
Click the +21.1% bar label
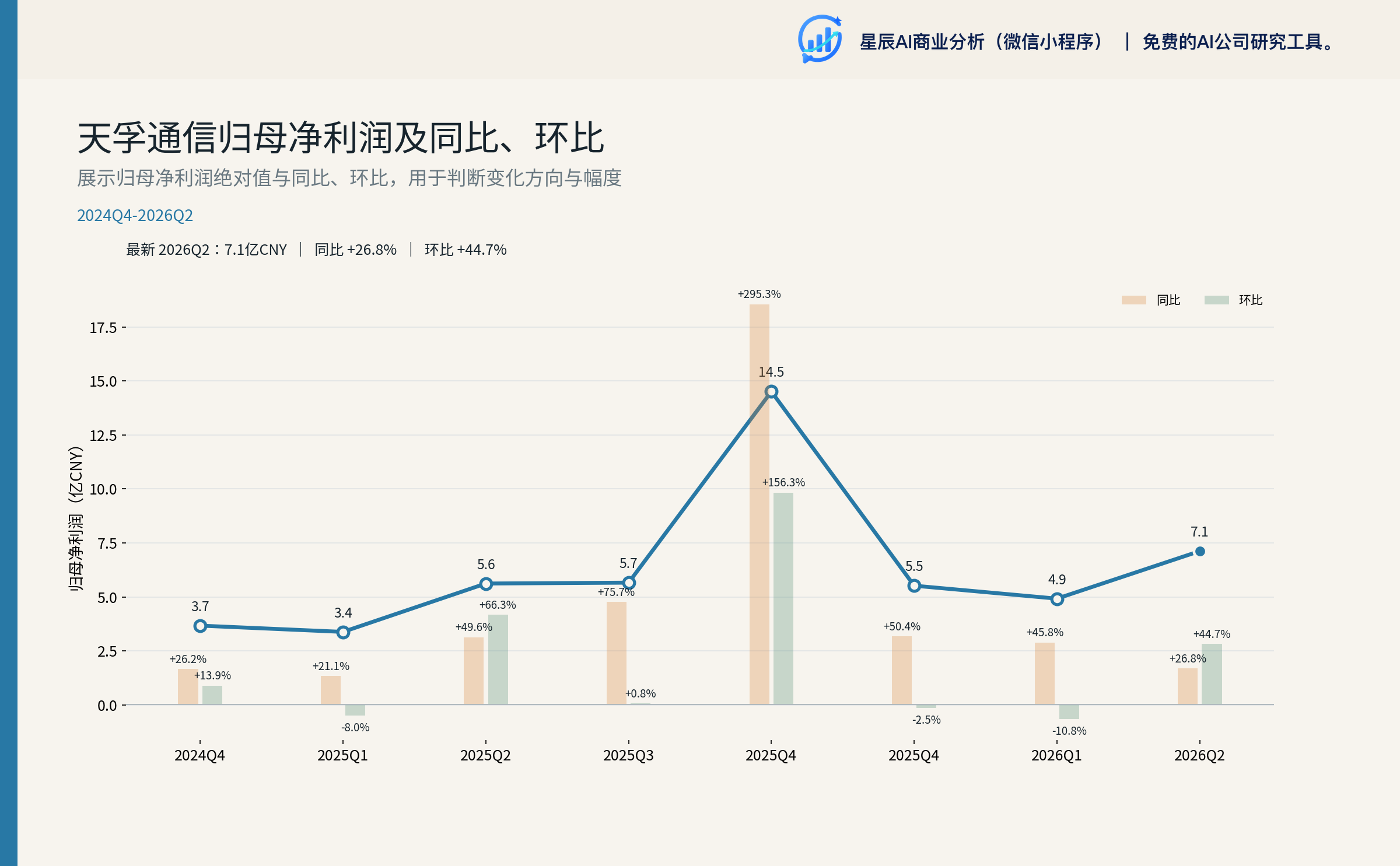(x=331, y=666)
